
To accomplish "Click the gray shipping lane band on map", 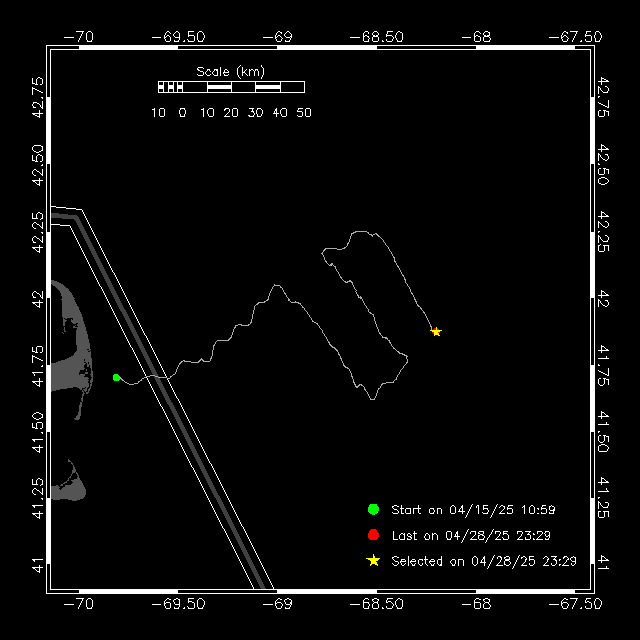I will point(170,400).
